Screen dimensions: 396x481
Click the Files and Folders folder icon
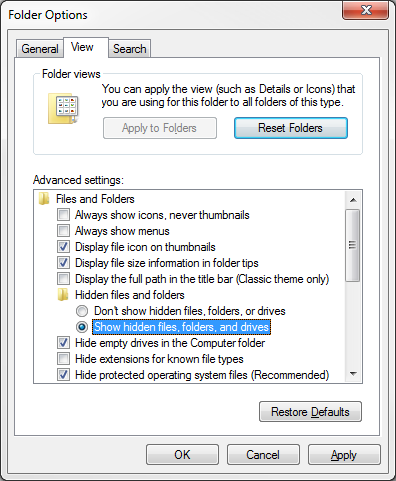(44, 199)
